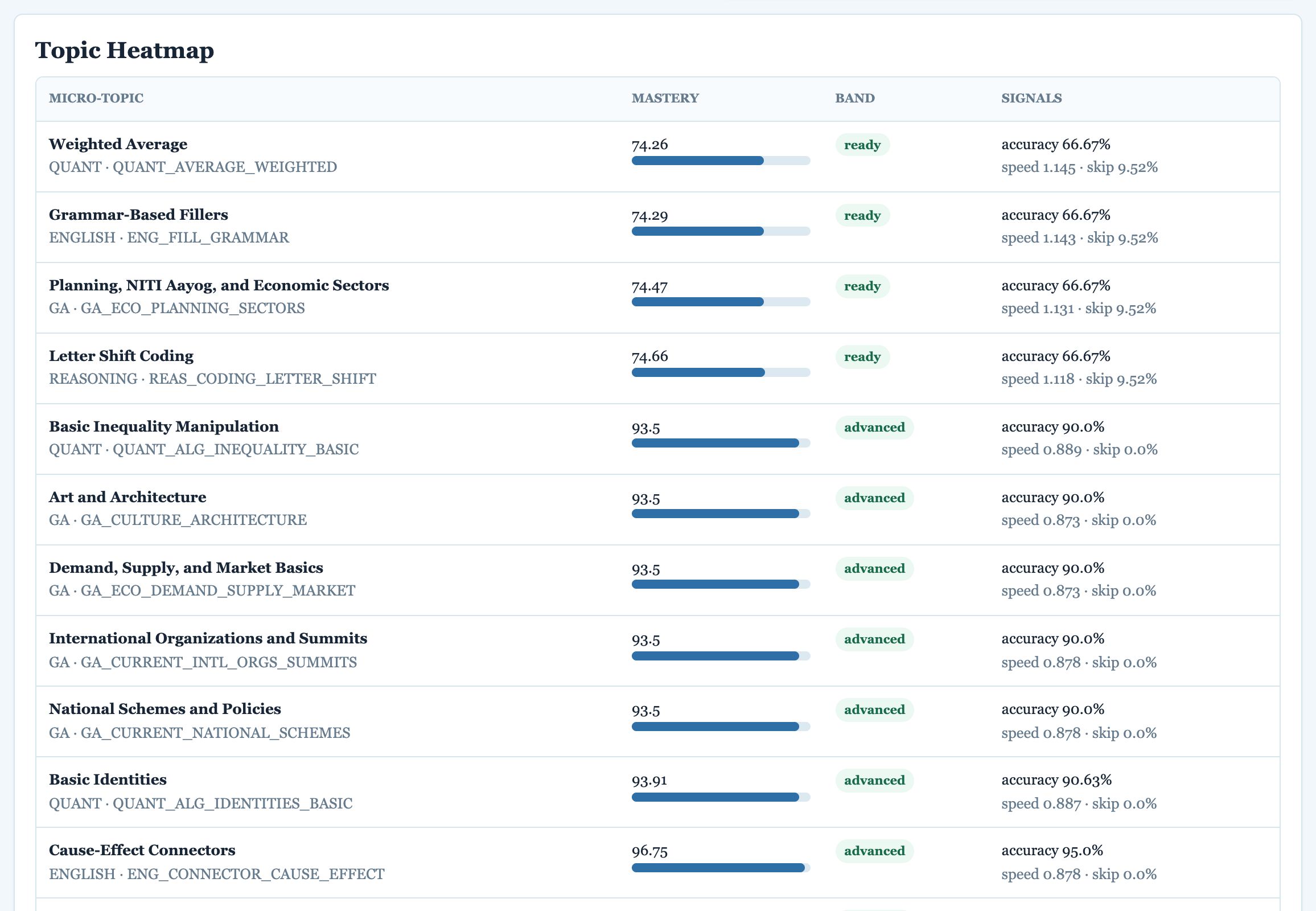1316x911 pixels.
Task: Click National Schemes and Policies title
Action: coord(165,709)
